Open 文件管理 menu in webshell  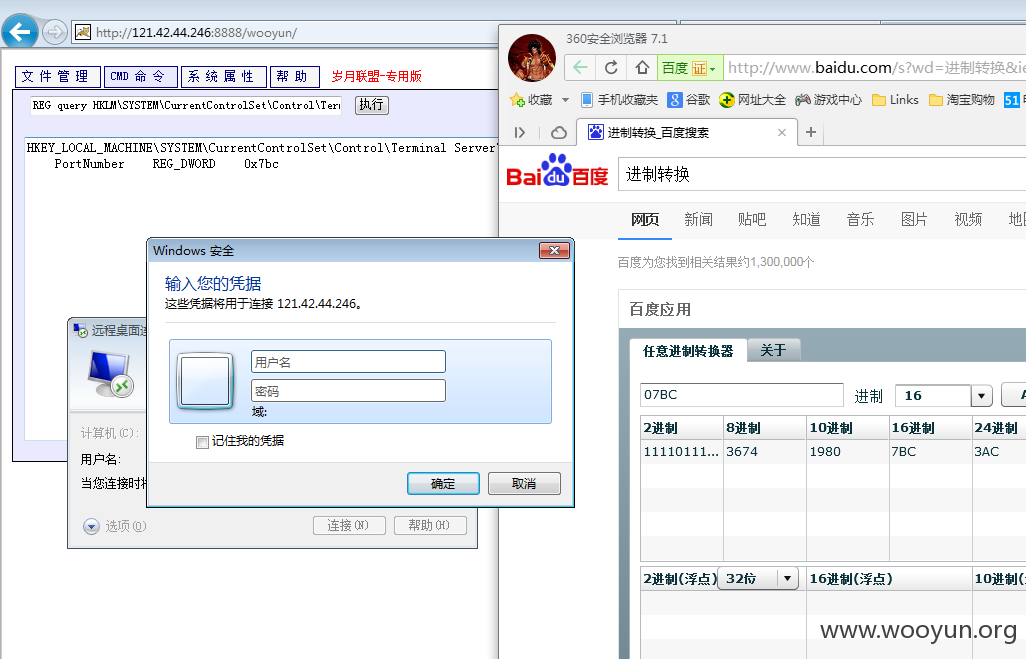[58, 77]
